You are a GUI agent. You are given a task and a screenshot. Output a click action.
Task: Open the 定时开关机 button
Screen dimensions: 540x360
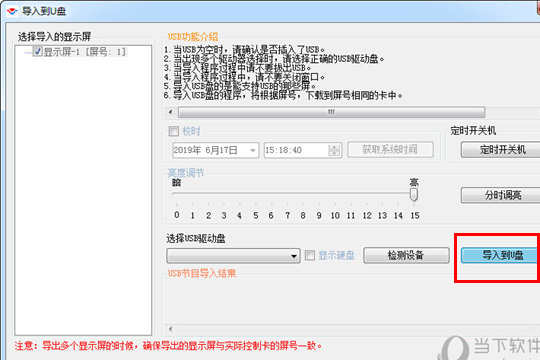(501, 150)
